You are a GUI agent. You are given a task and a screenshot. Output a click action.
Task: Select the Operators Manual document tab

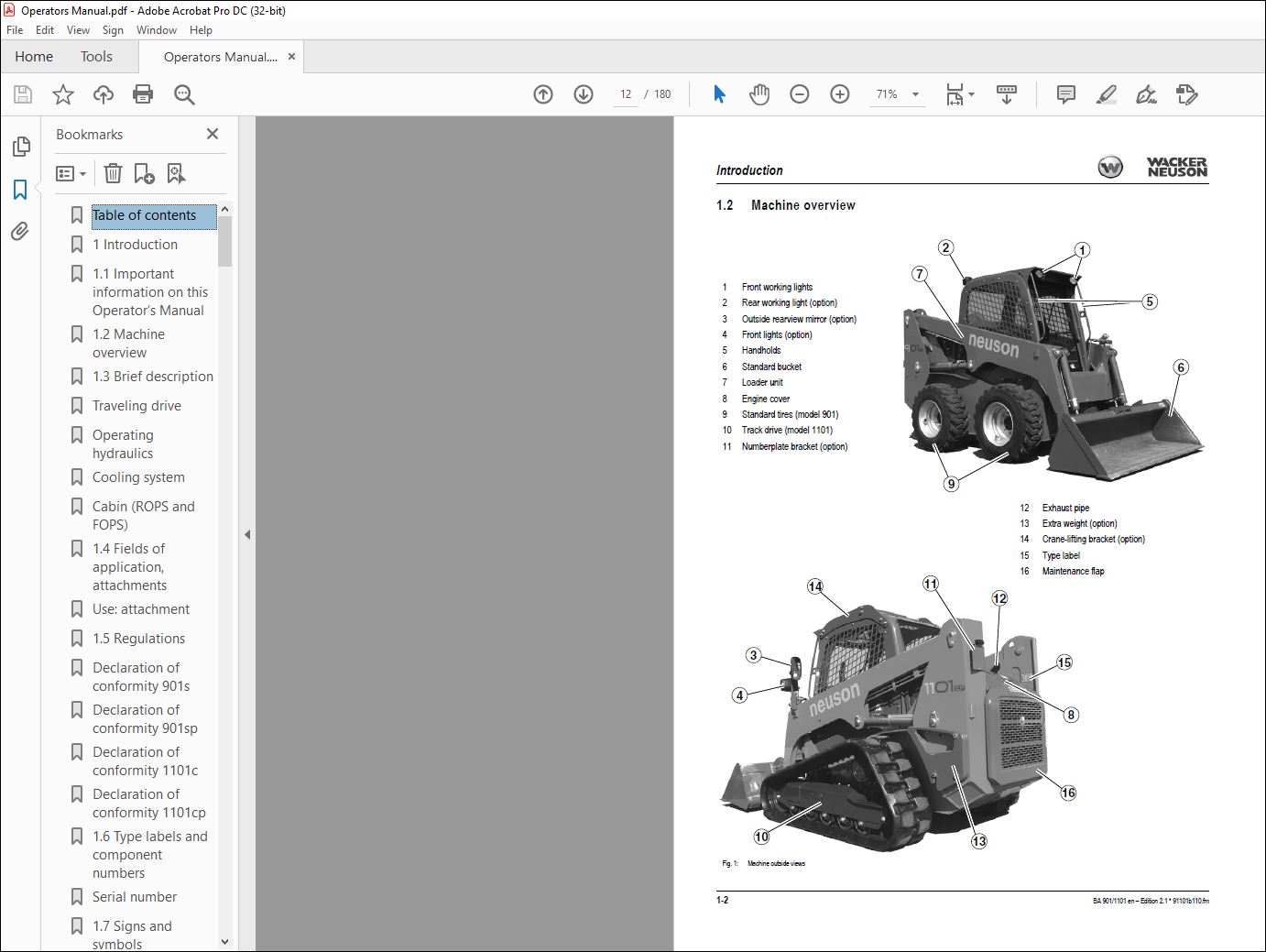pyautogui.click(x=221, y=57)
